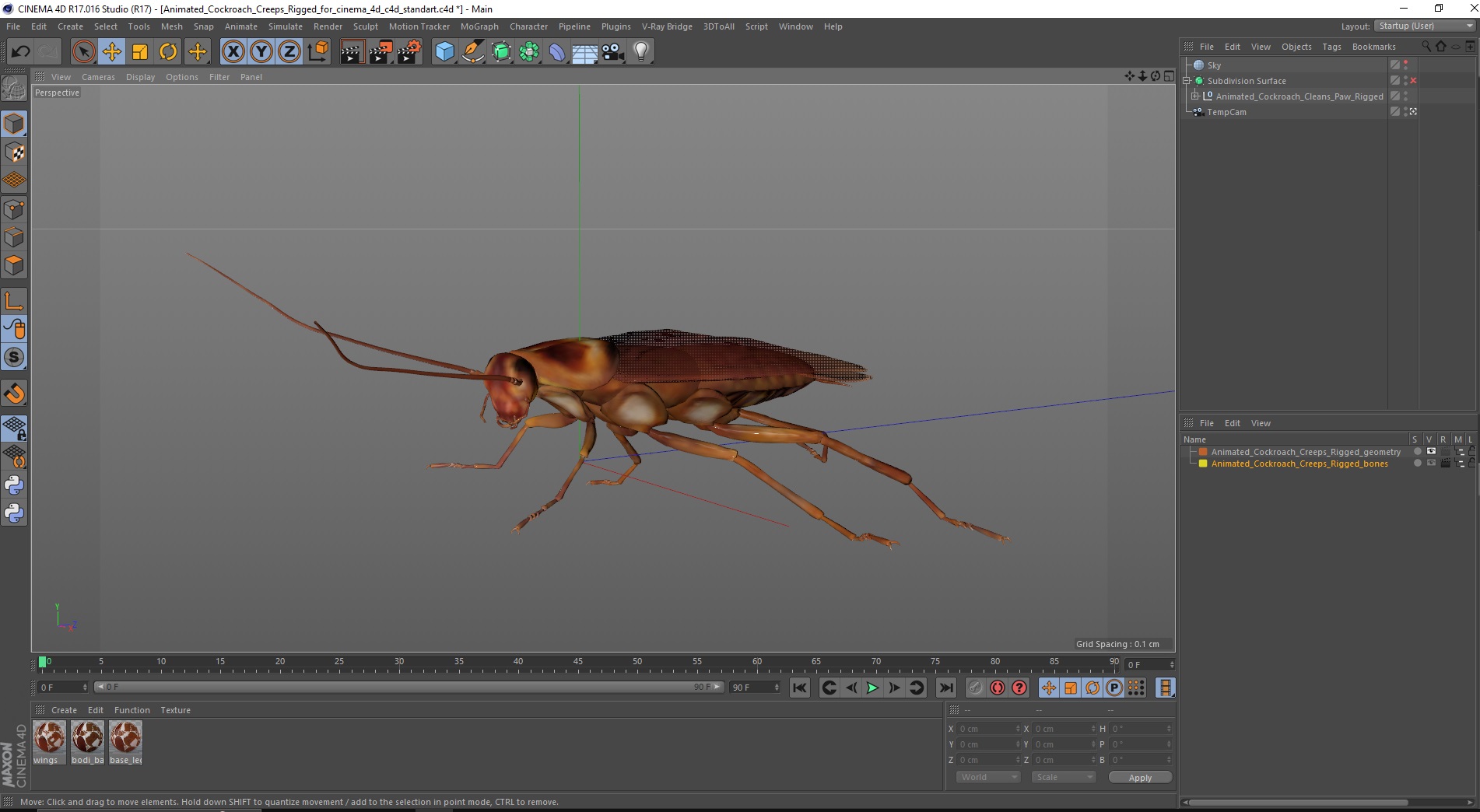Open Object Manager Tags menu
The image size is (1480, 812).
point(1331,47)
